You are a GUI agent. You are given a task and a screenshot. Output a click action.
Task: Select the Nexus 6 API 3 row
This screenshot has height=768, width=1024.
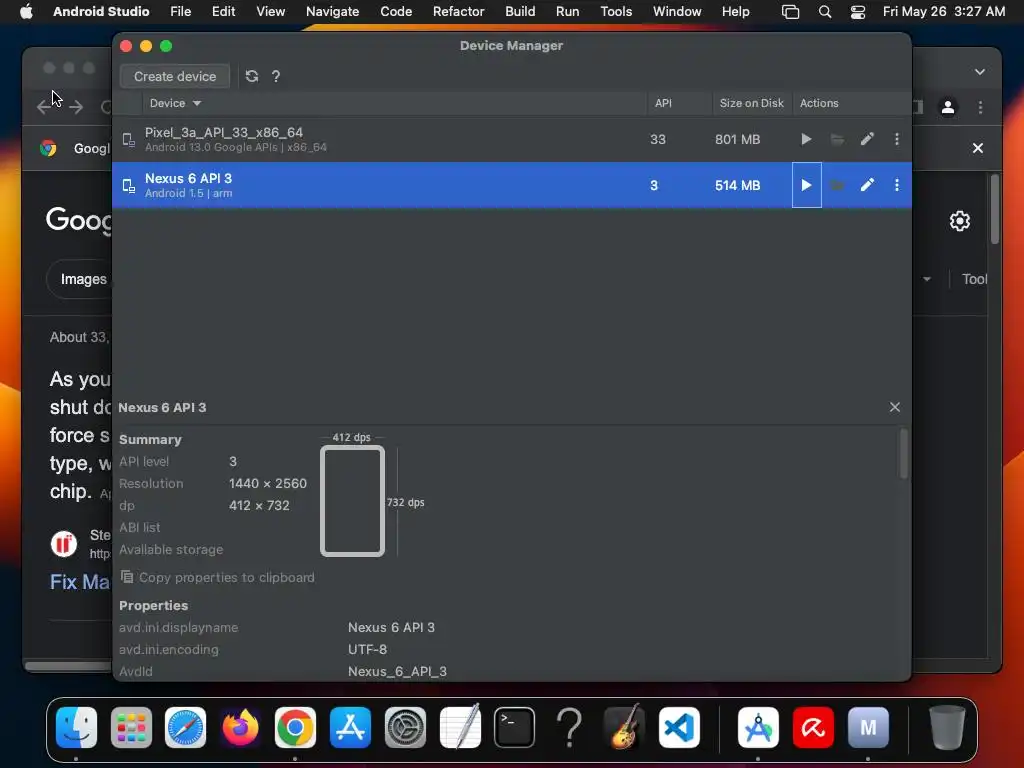(511, 185)
